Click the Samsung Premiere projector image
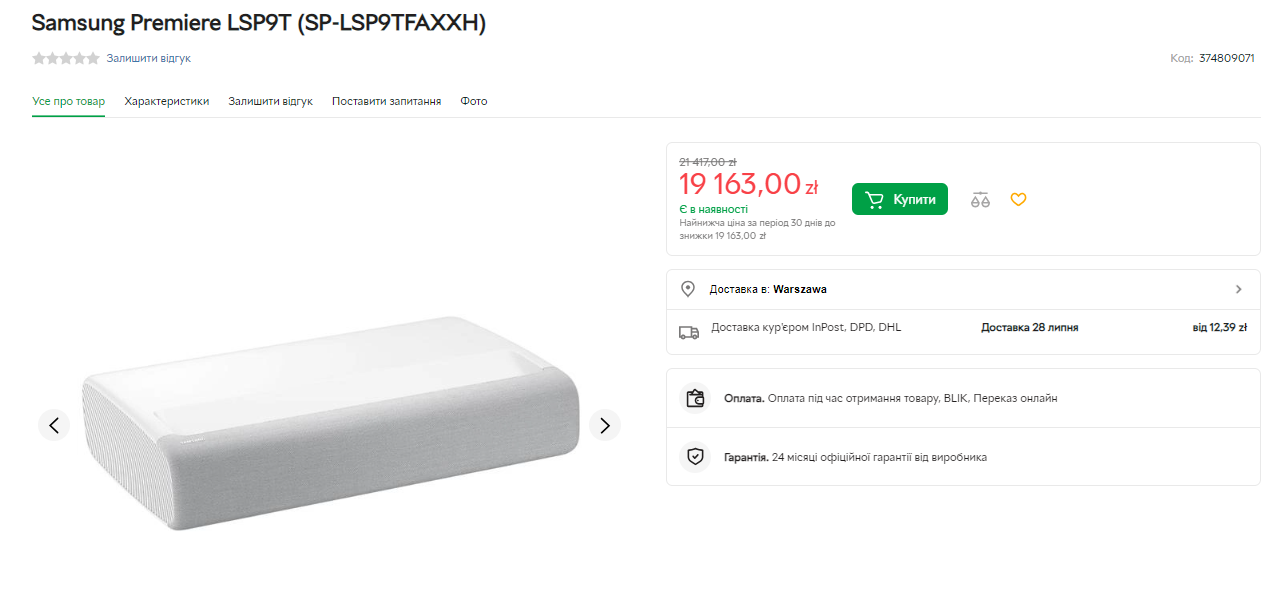The width and height of the screenshot is (1276, 598). pyautogui.click(x=330, y=440)
